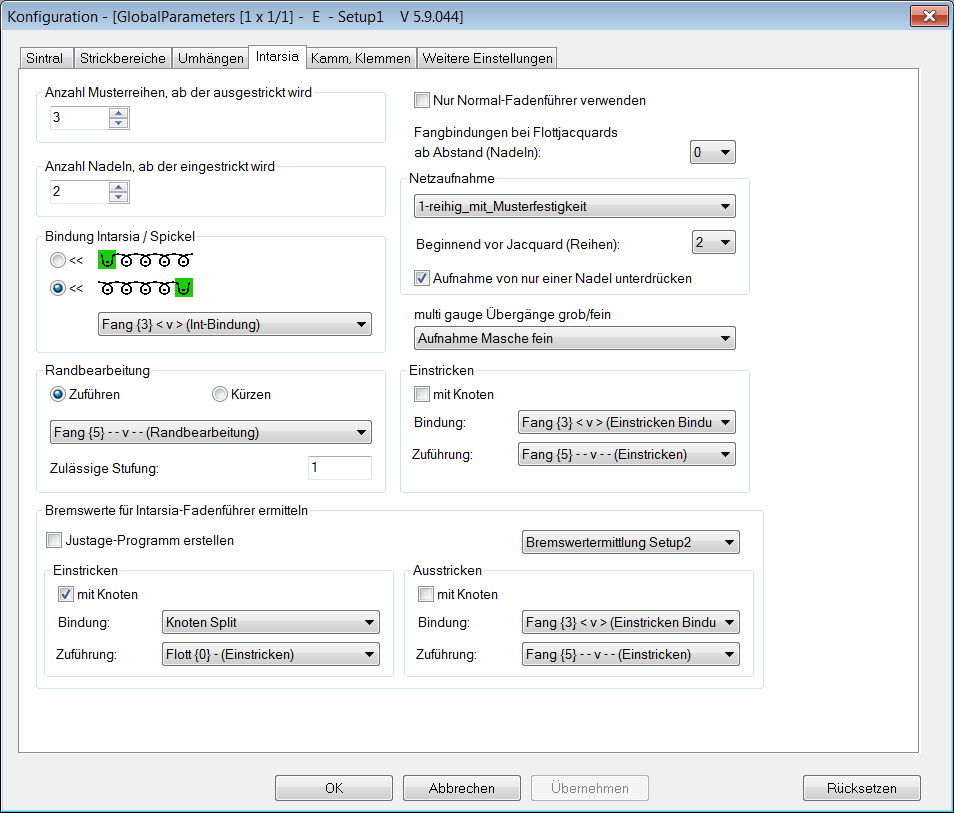Image resolution: width=954 pixels, height=813 pixels.
Task: Select the second Bindung Intarsia stitch diagram option
Action: (x=58, y=288)
